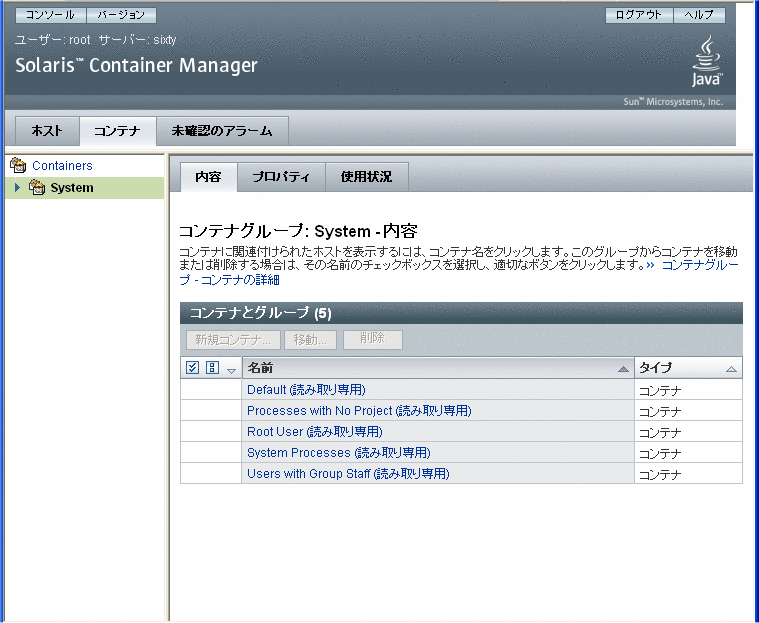The image size is (759, 623).
Task: Sort ascending by 名前 column arrow
Action: click(x=623, y=369)
